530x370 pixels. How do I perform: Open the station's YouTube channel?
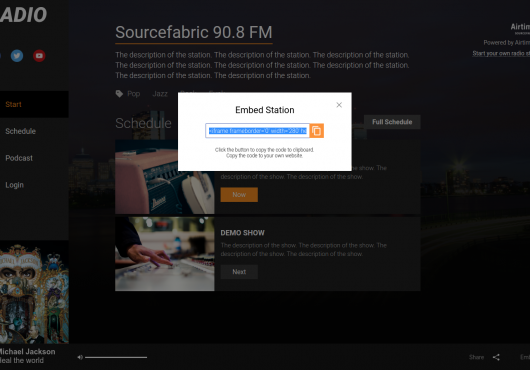pos(39,56)
